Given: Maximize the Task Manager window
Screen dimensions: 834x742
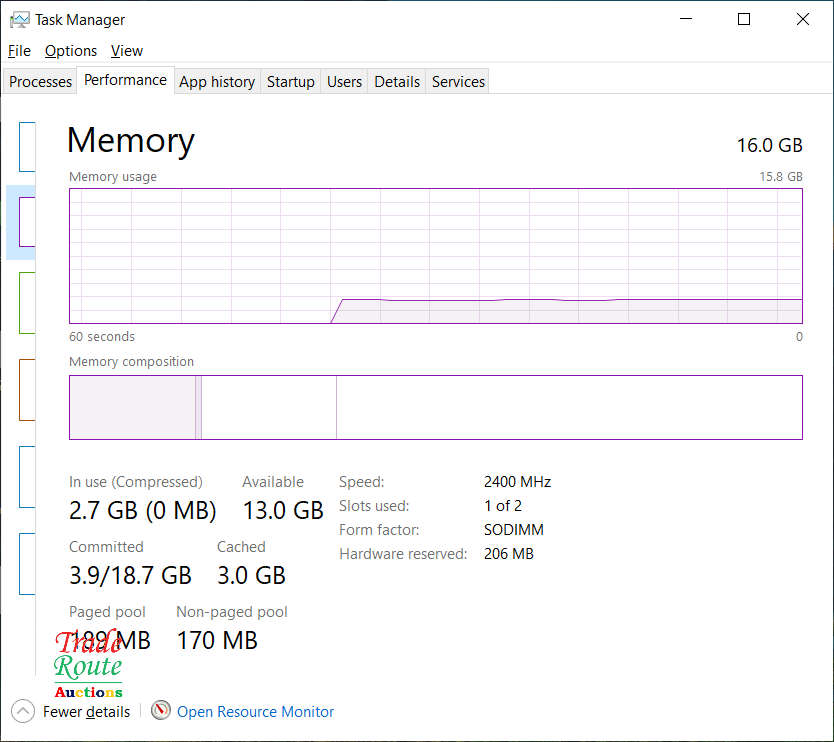Looking at the screenshot, I should 744,19.
